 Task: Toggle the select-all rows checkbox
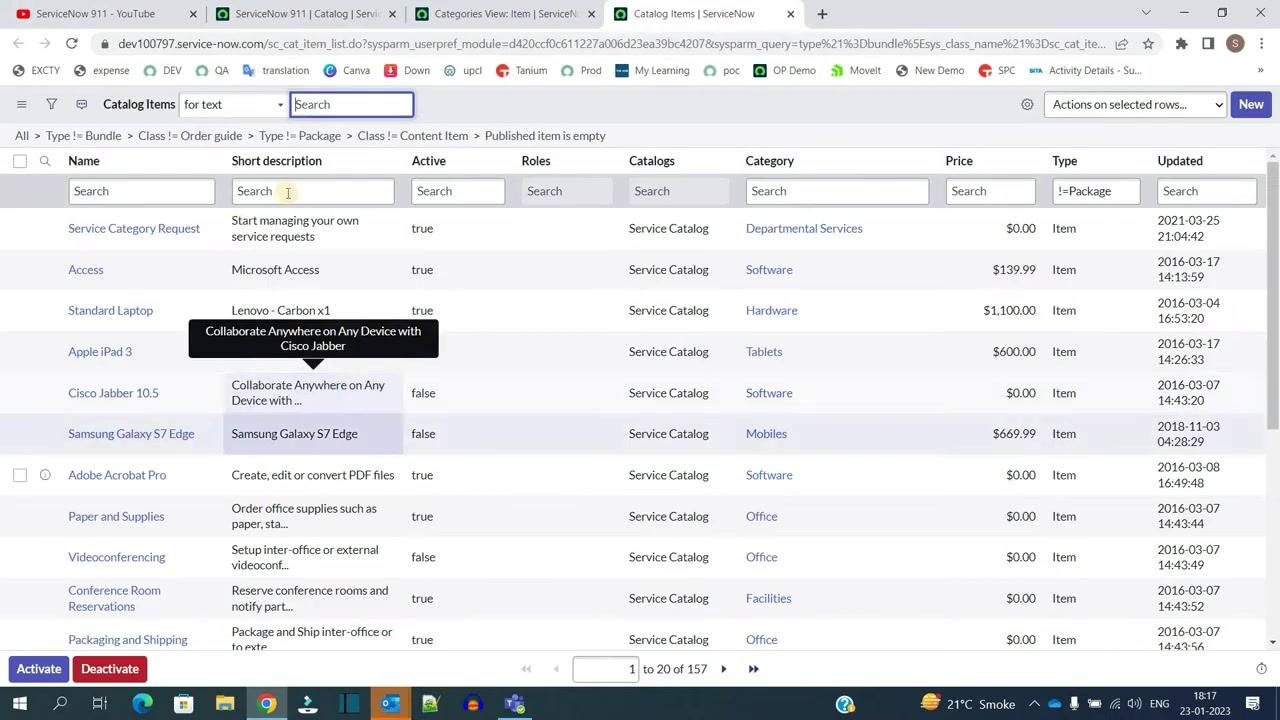(x=20, y=161)
